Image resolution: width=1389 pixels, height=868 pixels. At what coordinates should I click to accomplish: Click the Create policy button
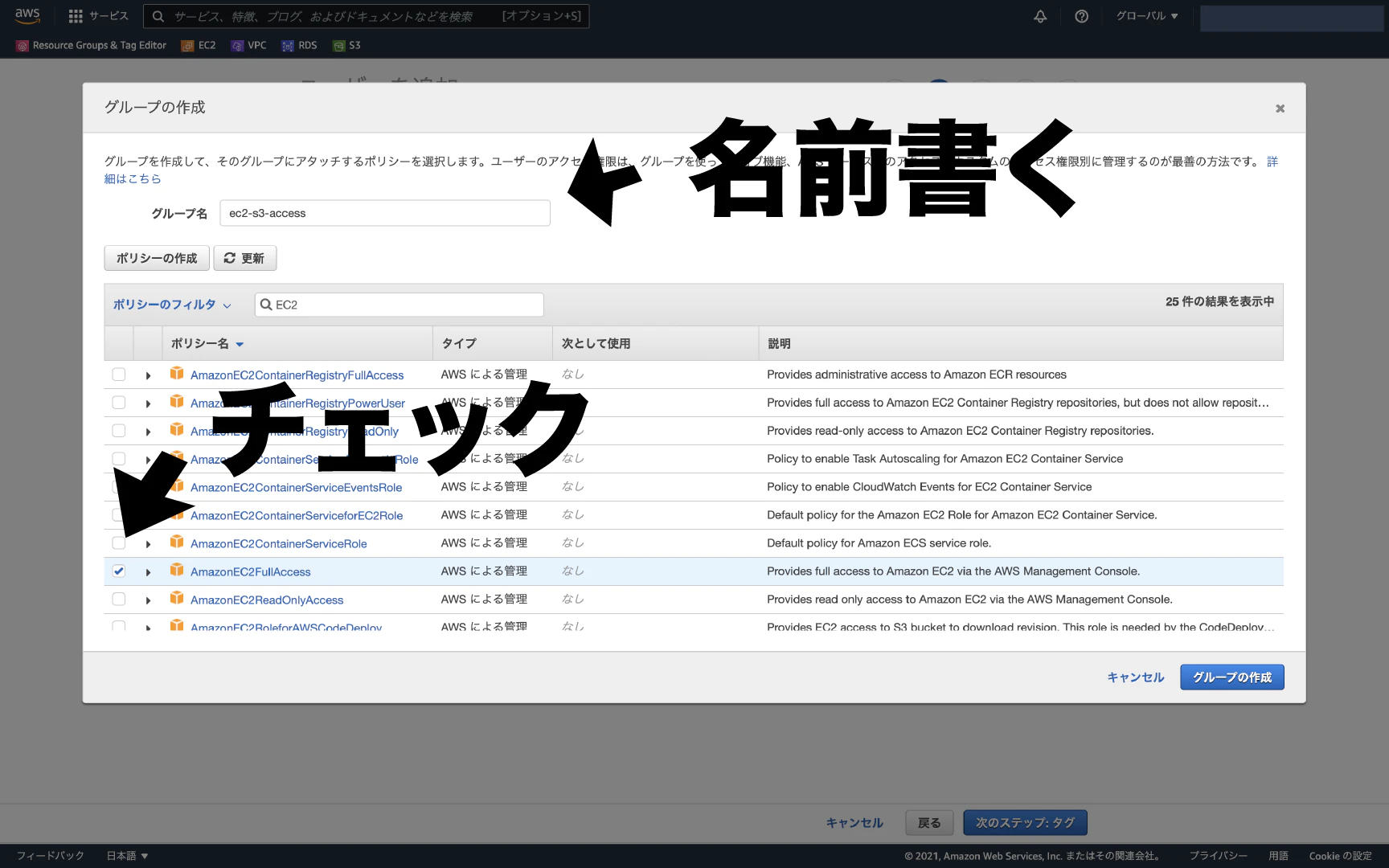(157, 258)
